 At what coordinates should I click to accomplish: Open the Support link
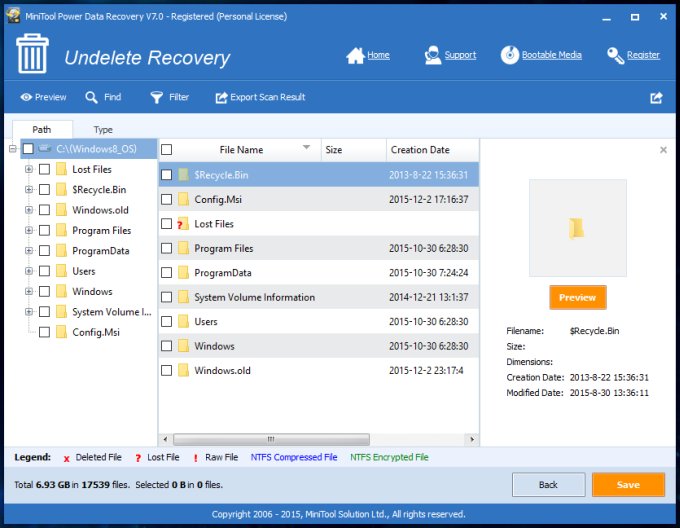pos(460,55)
